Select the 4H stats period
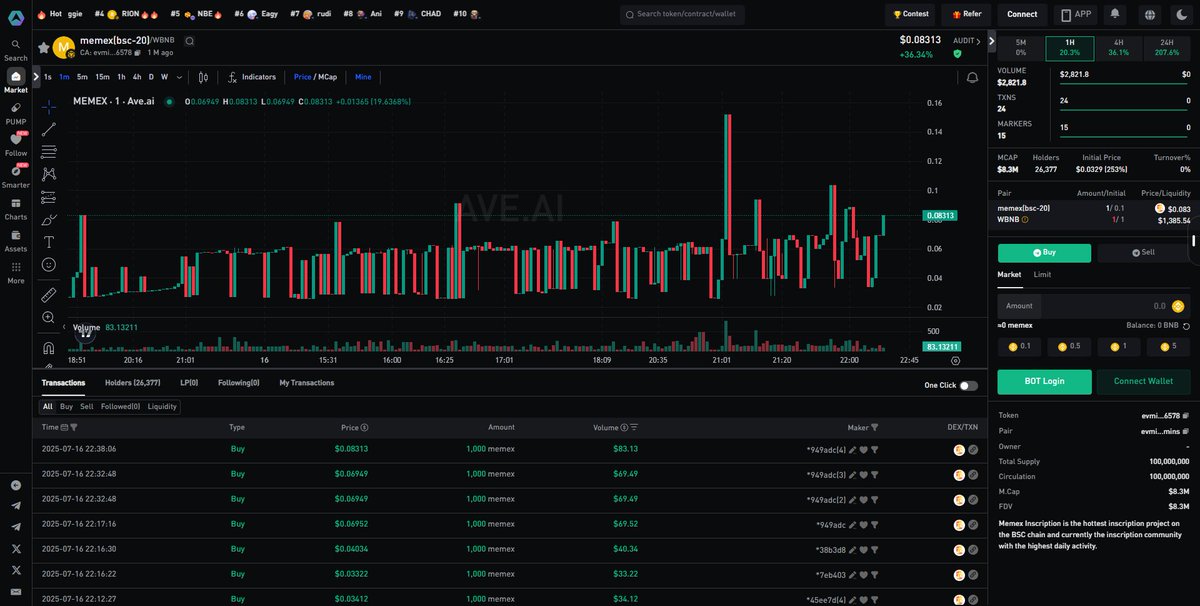Screen dimensions: 1200x606 1118,47
